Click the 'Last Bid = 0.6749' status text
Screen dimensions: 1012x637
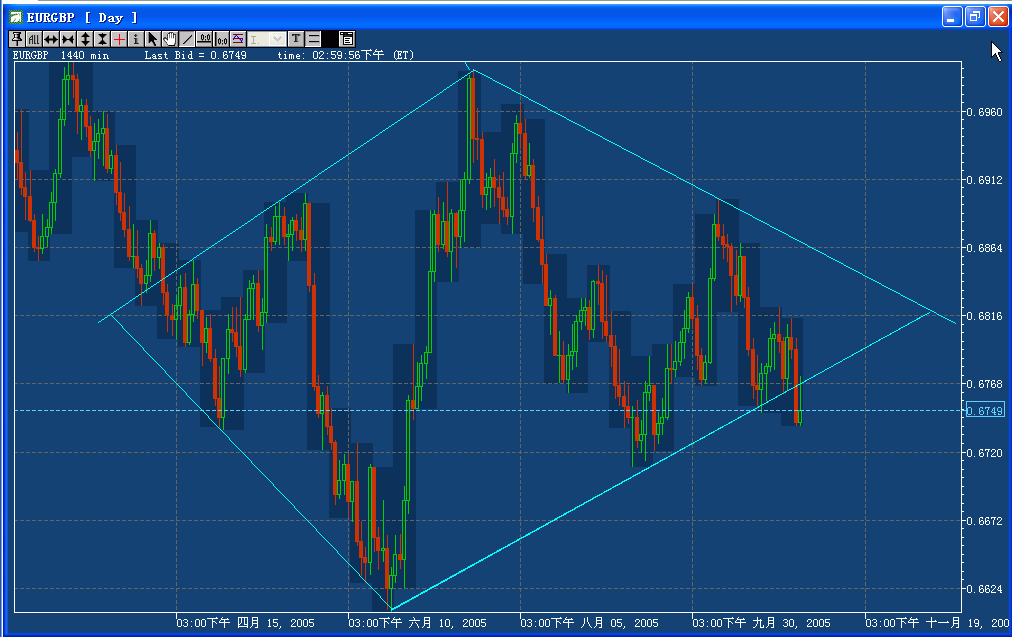(196, 56)
